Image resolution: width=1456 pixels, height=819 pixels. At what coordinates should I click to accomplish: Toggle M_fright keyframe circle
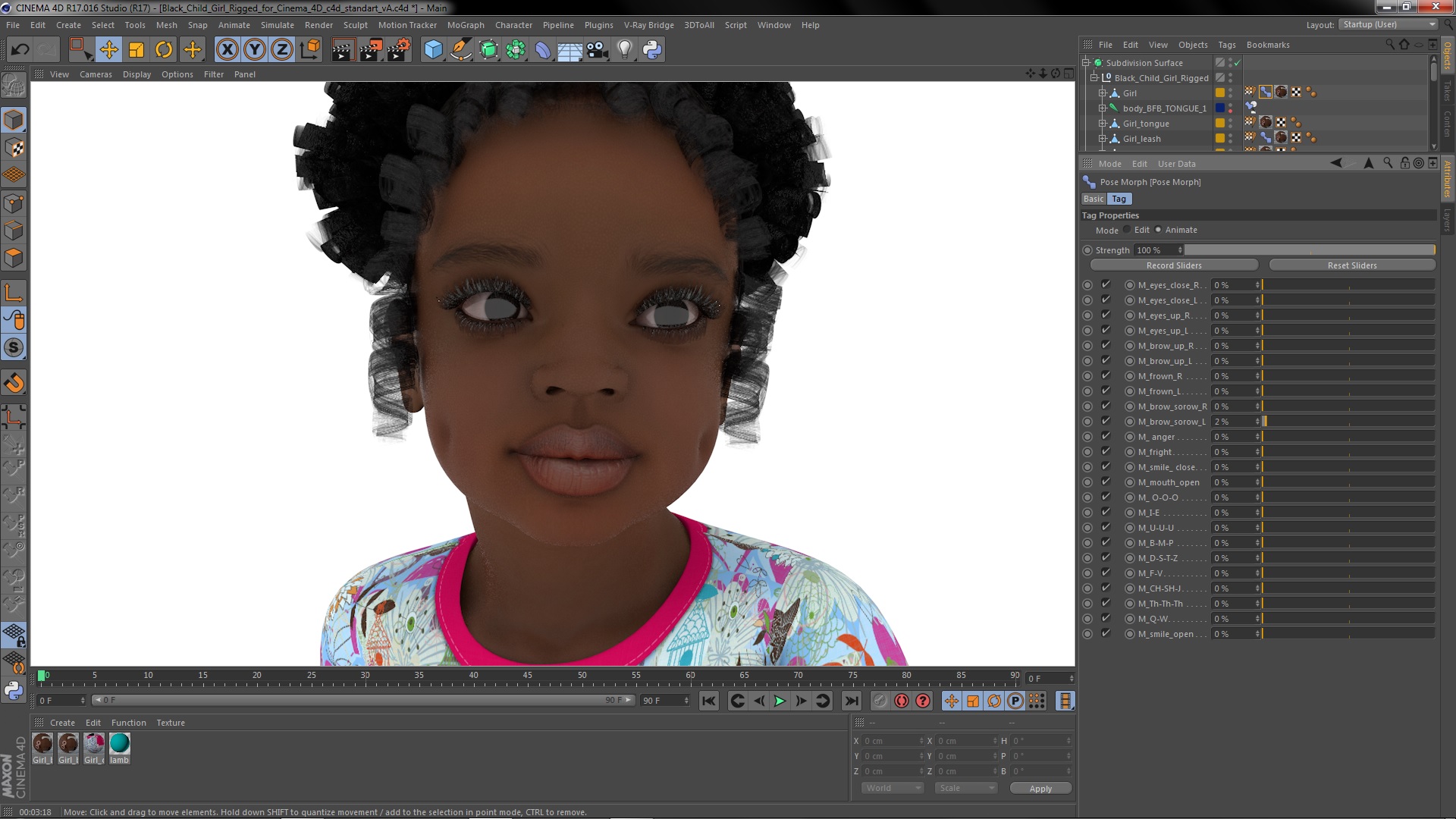click(1087, 452)
